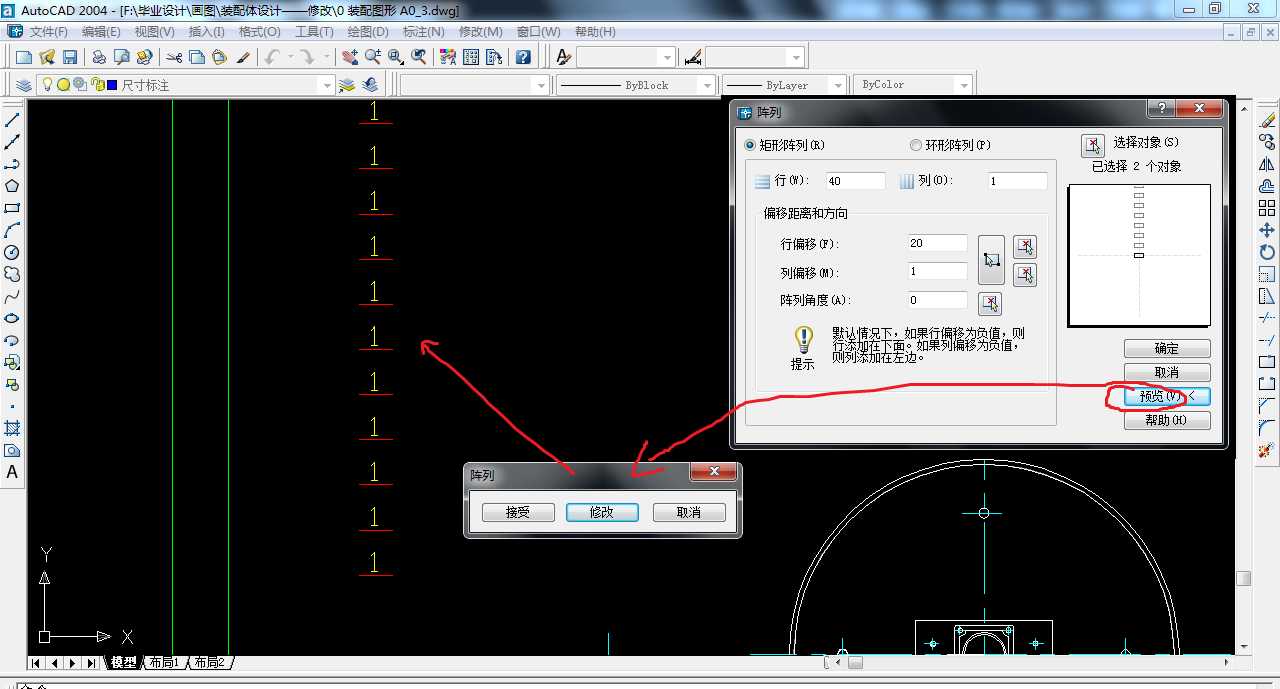Viewport: 1280px width, 689px height.
Task: Select the Hatch tool
Action: (12, 428)
